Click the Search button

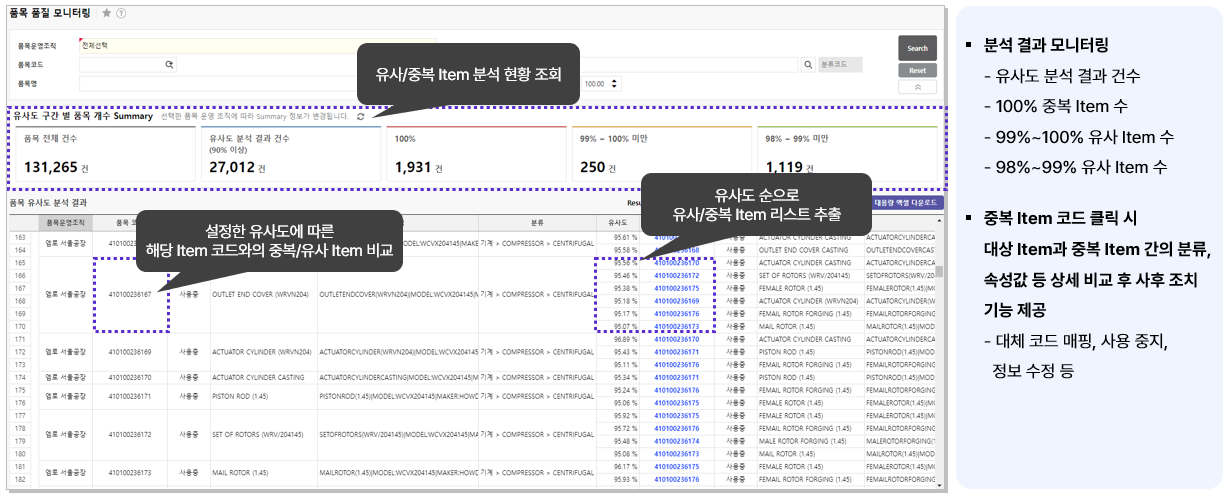[917, 48]
